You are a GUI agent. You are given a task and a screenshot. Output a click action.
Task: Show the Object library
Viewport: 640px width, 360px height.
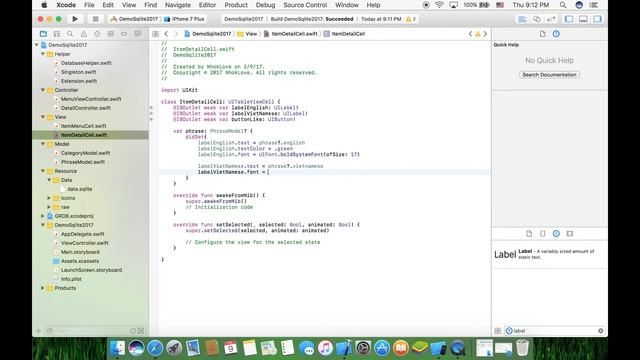click(x=556, y=233)
